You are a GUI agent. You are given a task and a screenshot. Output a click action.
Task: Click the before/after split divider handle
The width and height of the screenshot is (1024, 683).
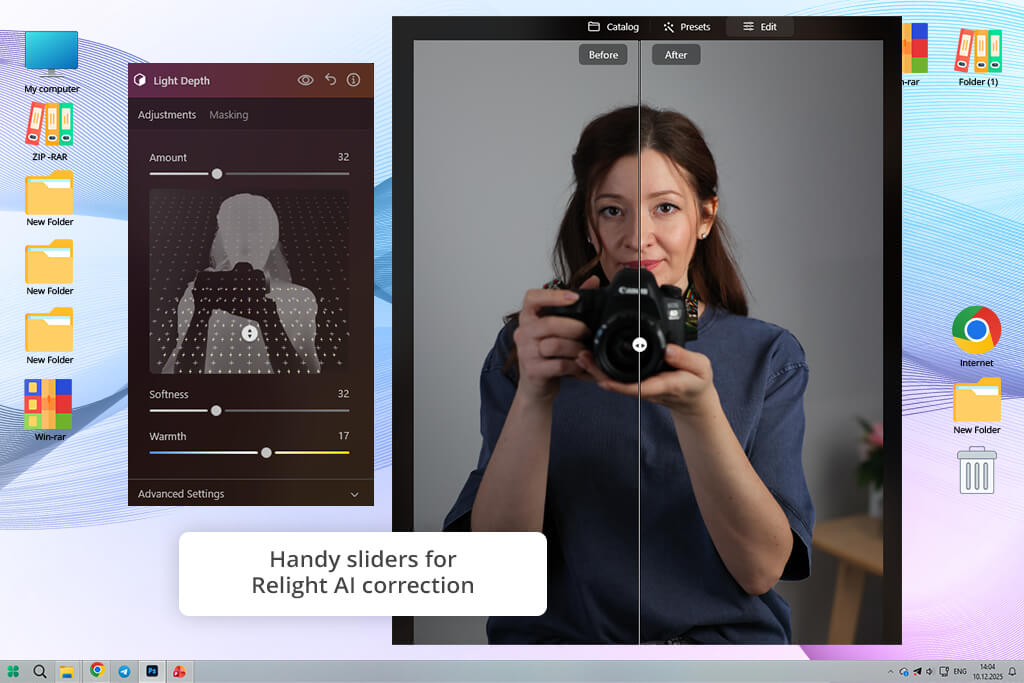tap(639, 345)
